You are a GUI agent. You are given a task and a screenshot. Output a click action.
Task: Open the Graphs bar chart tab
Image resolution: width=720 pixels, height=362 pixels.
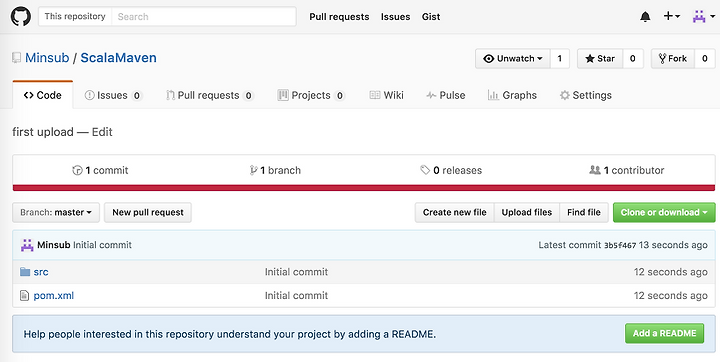pos(512,95)
